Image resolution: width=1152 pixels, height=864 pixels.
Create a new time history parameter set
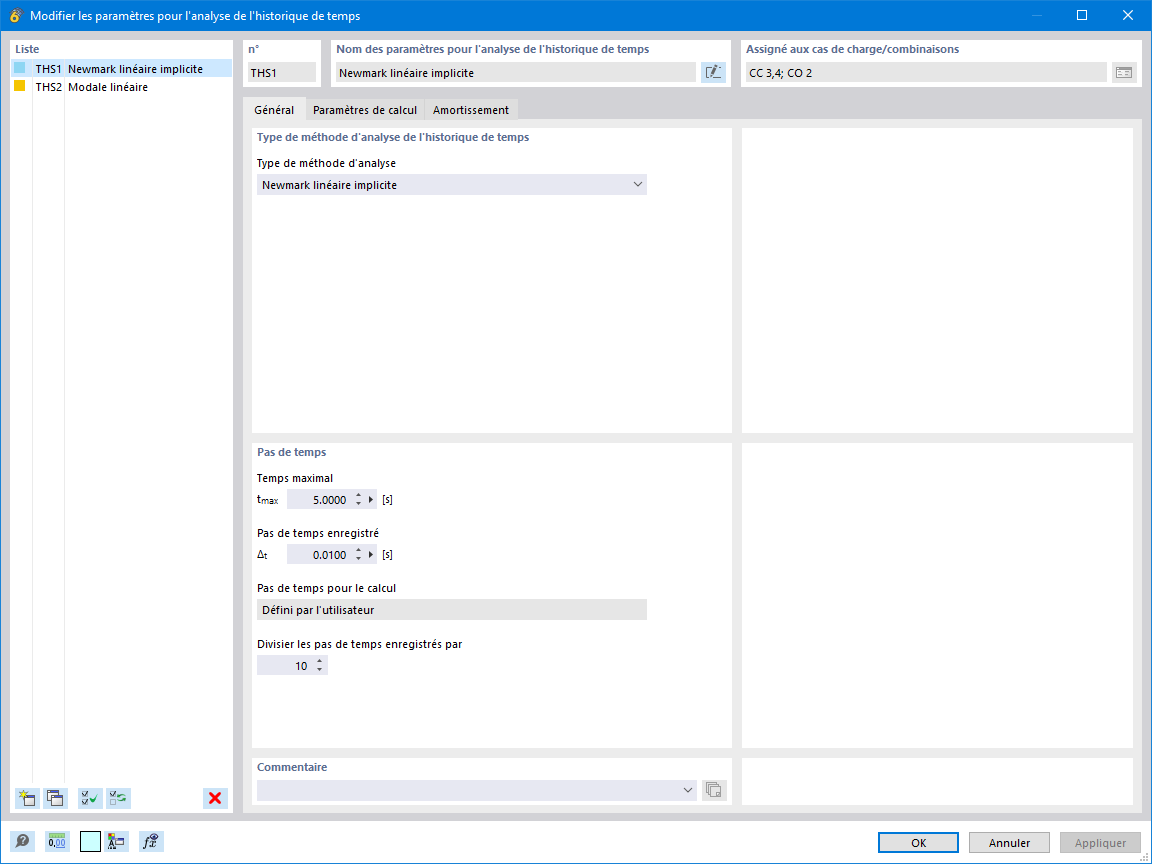[27, 798]
